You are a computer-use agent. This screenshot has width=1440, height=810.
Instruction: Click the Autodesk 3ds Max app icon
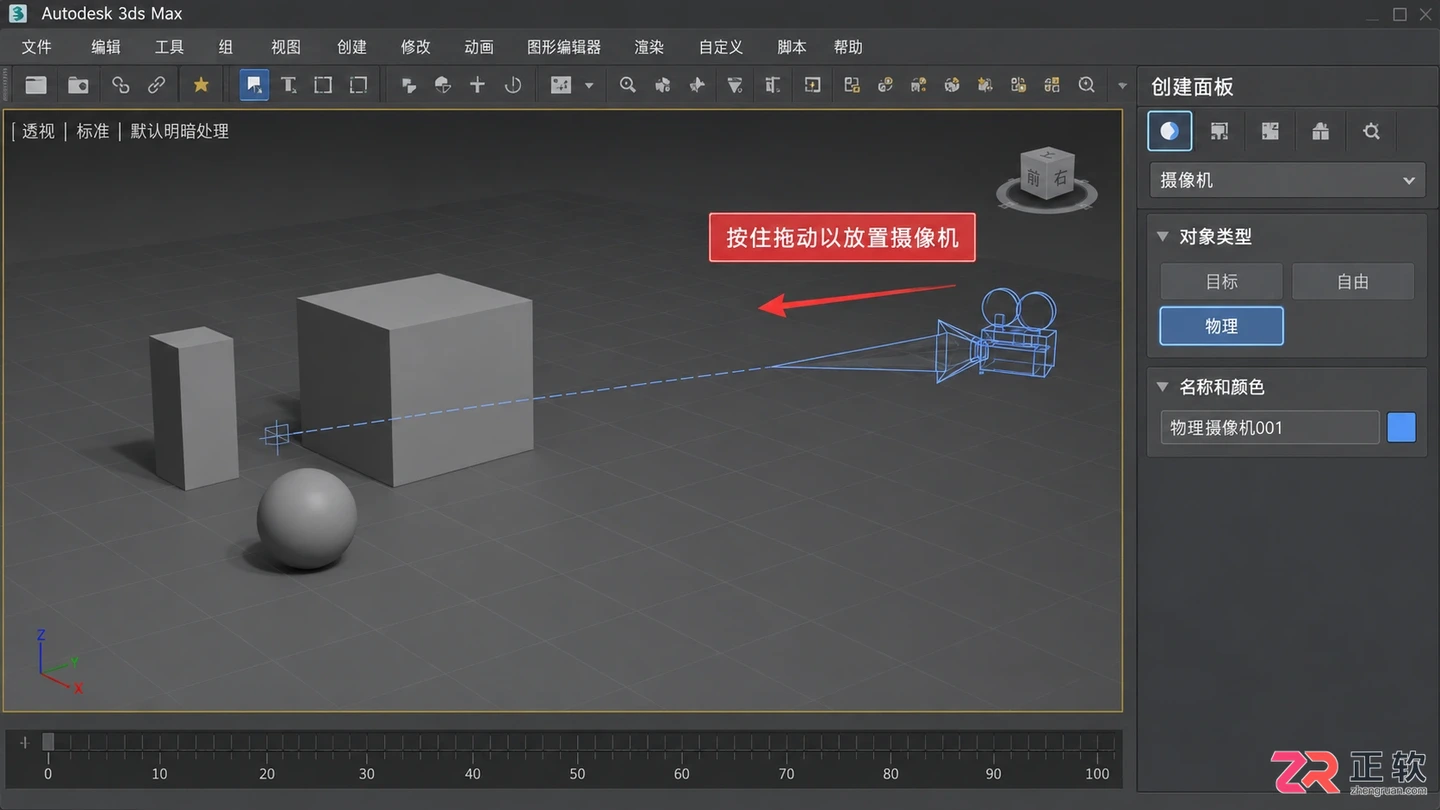point(18,14)
